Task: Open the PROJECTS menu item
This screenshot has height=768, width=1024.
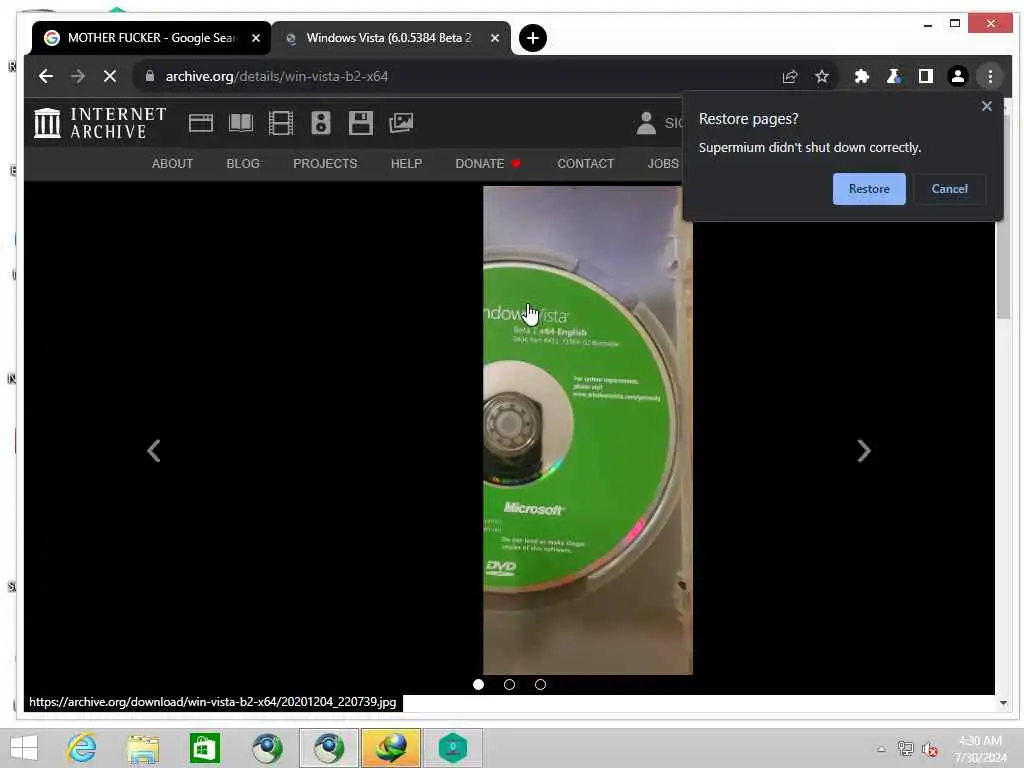Action: pos(325,164)
